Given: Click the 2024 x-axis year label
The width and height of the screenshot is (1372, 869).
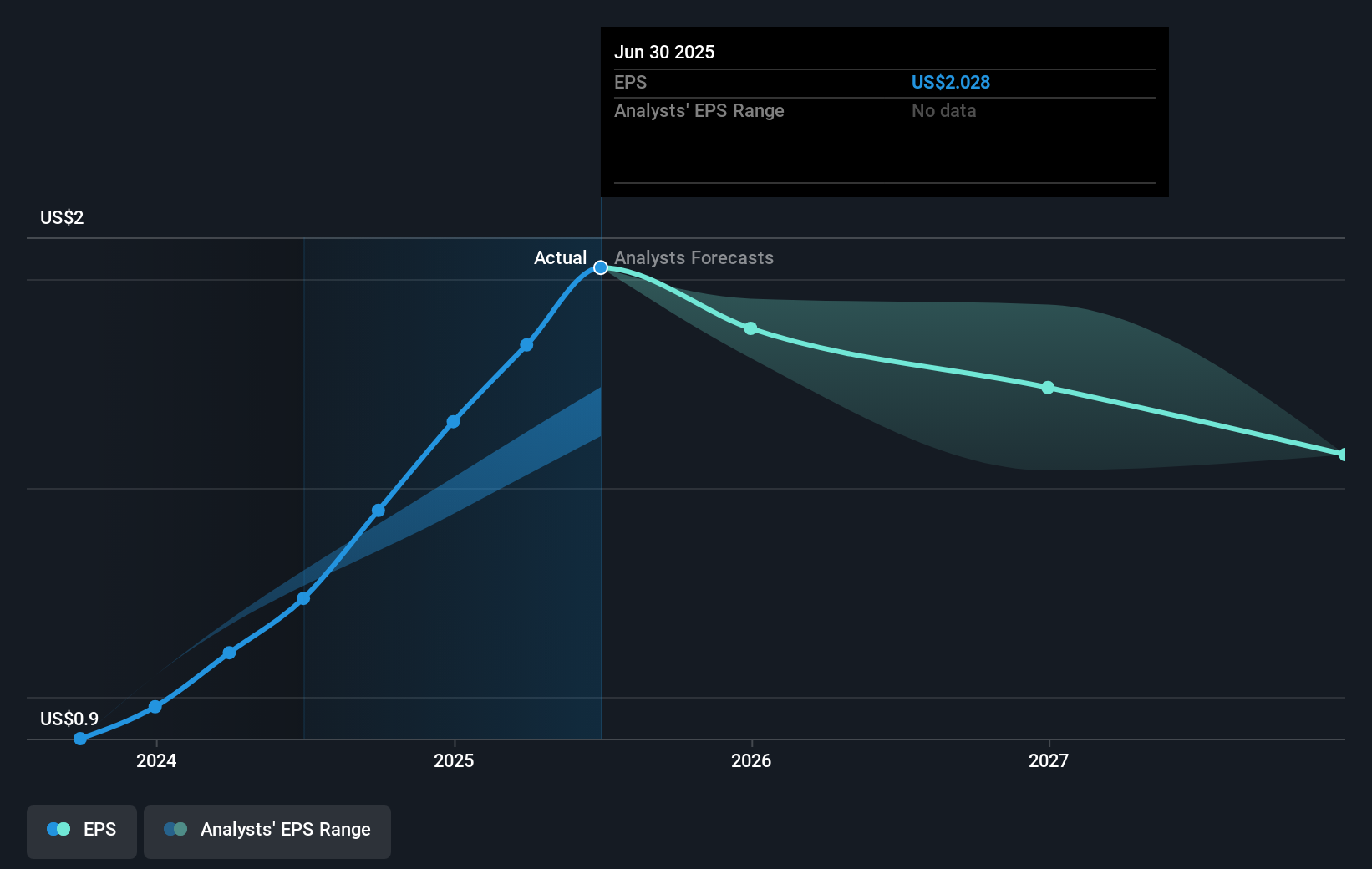Looking at the screenshot, I should pyautogui.click(x=156, y=761).
